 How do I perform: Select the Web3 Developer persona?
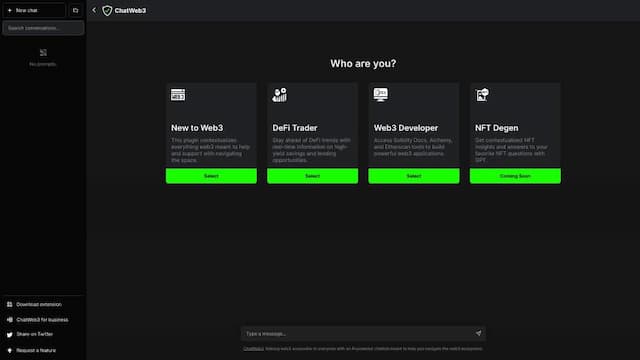tap(414, 176)
